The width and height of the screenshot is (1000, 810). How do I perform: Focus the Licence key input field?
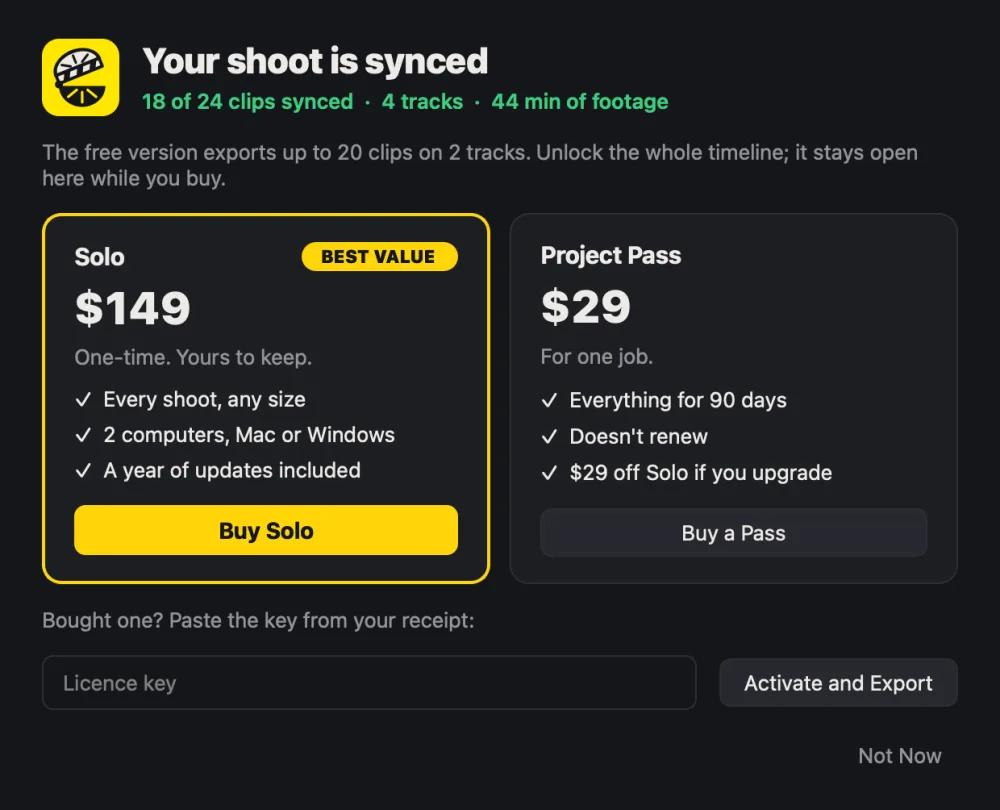[369, 682]
